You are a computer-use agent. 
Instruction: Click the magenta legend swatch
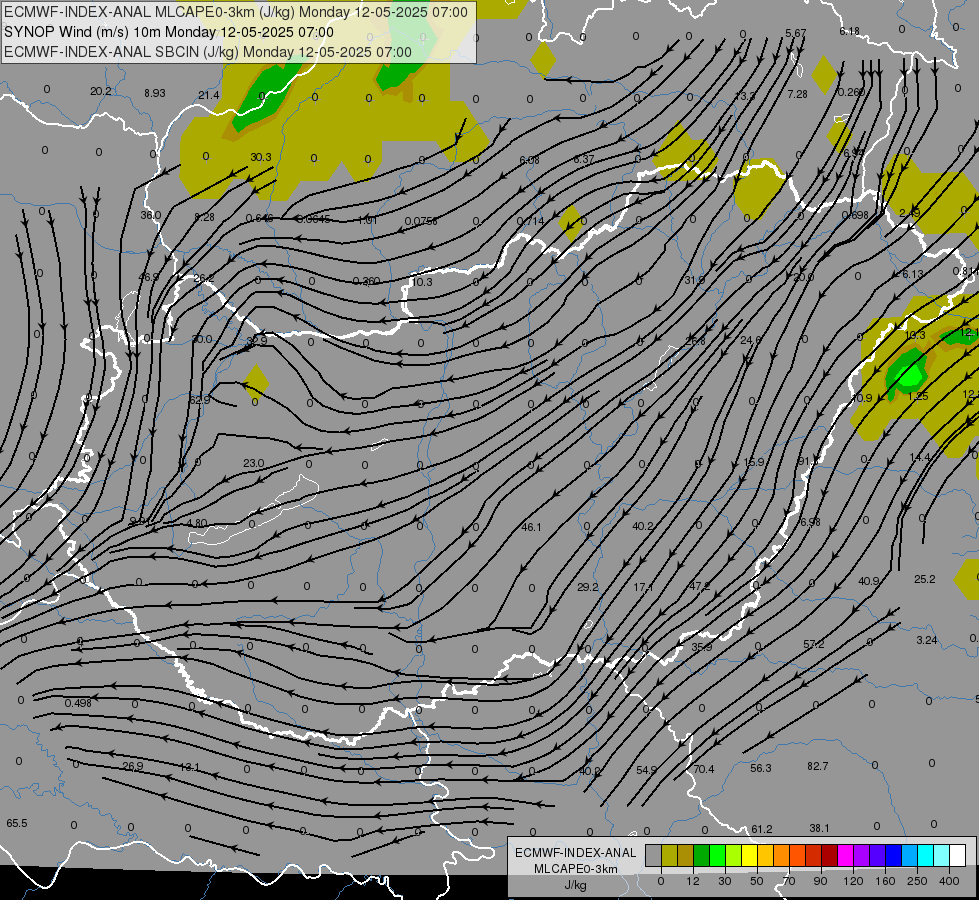[846, 855]
